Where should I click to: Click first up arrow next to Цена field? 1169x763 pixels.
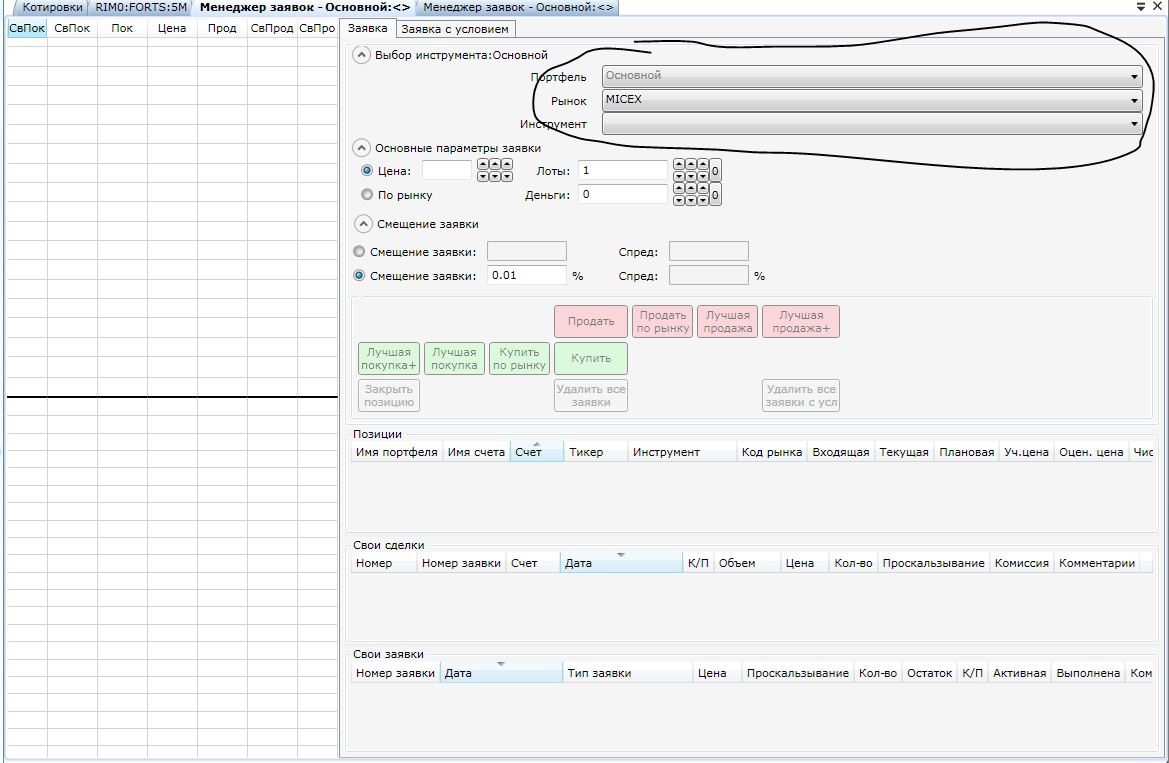(483, 165)
